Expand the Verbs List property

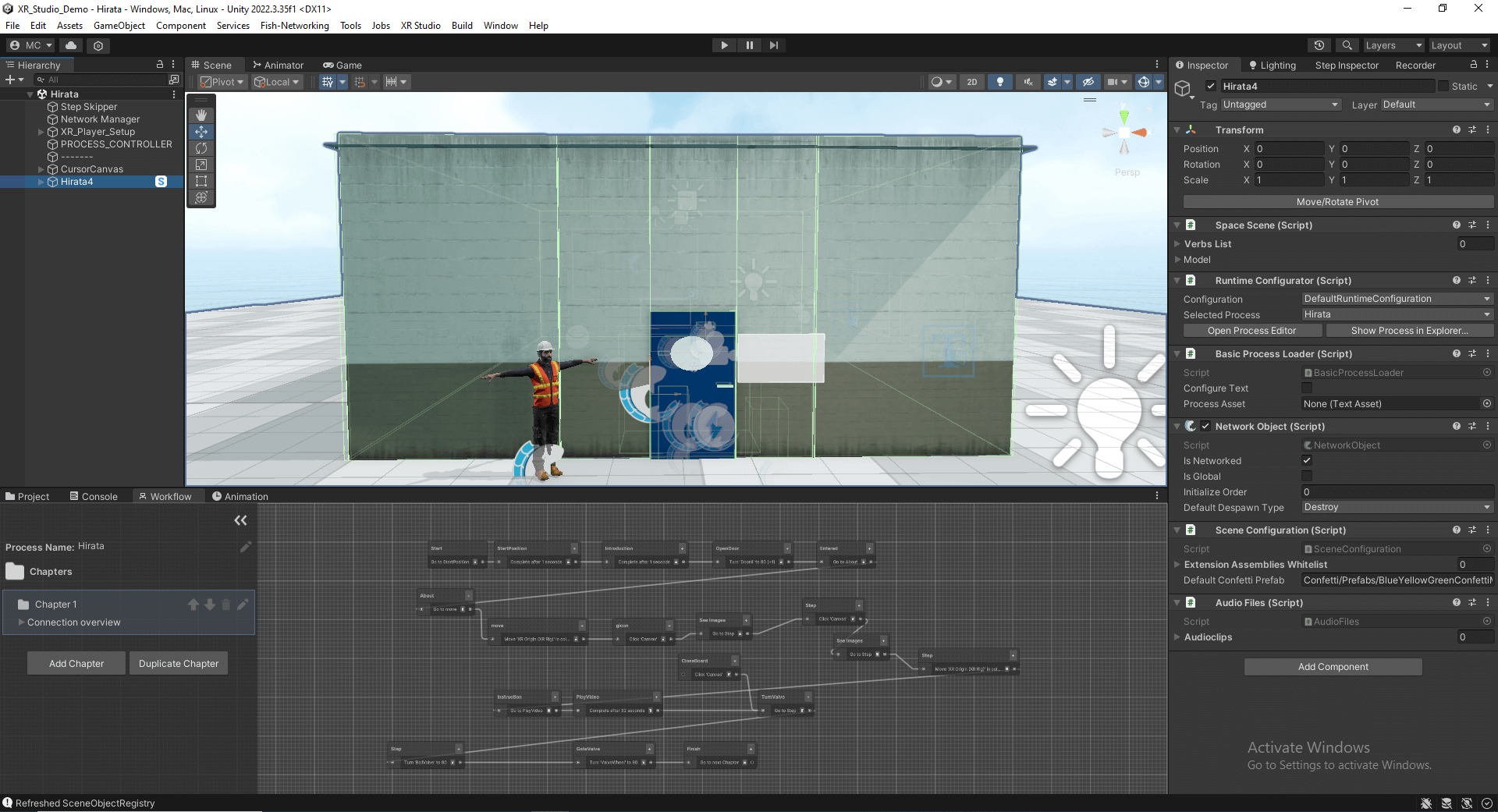(1177, 244)
